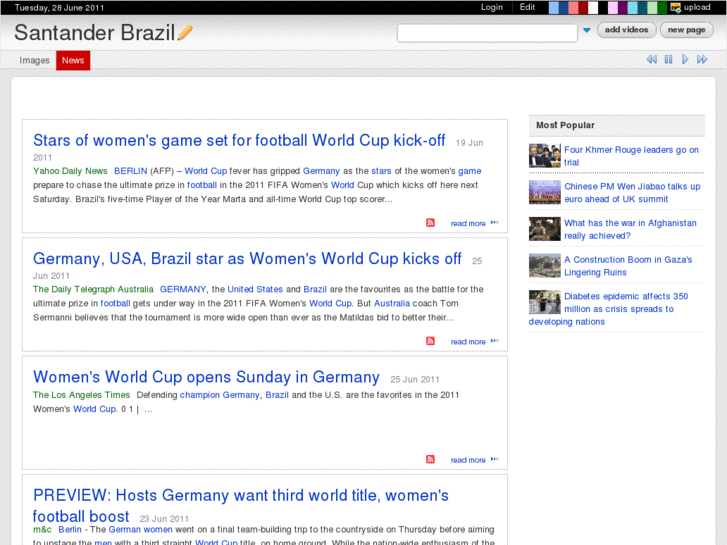Pick the dark red theme swatch
The height and width of the screenshot is (545, 727).
(583, 7)
